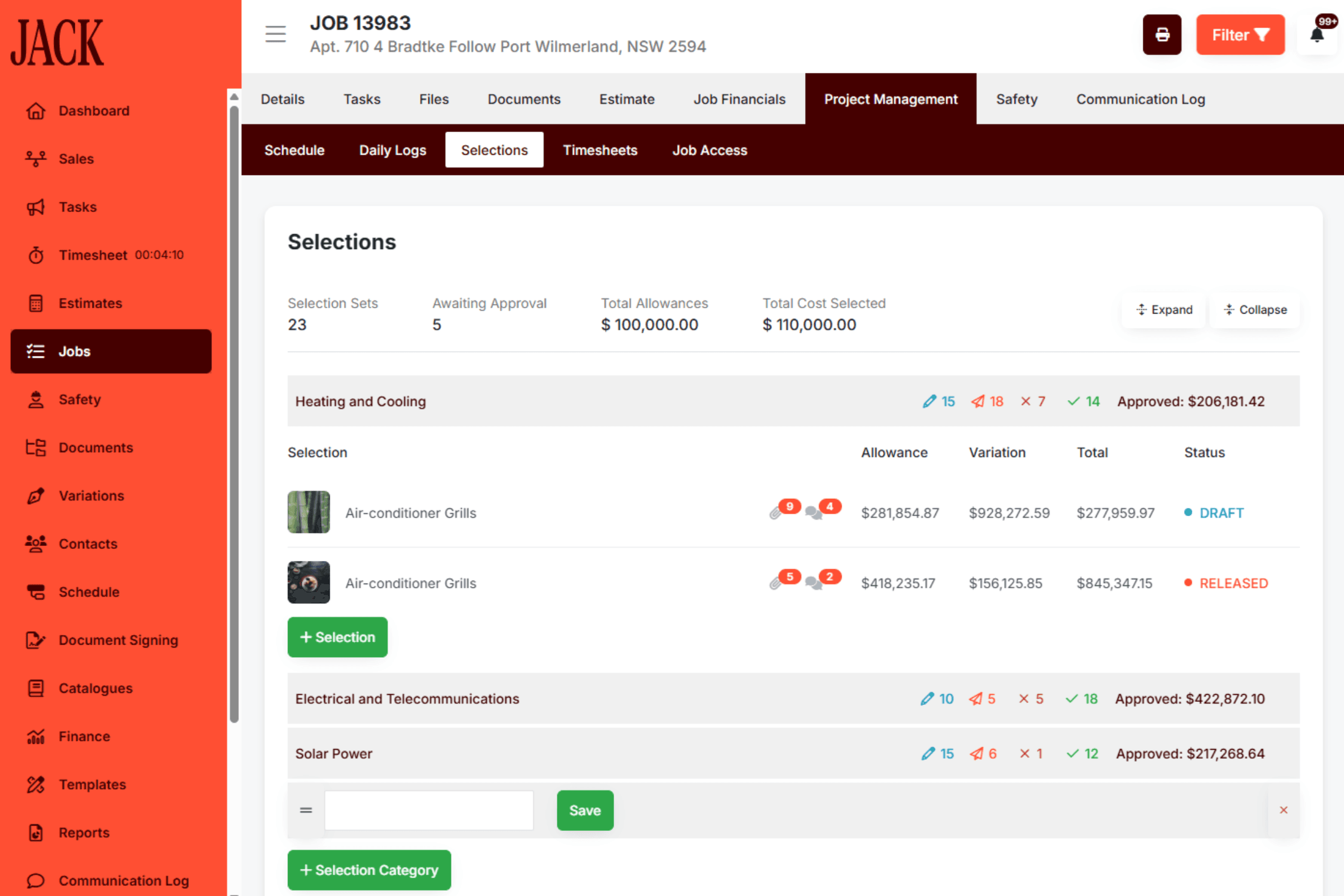Switch to the Job Financials tab
The image size is (1344, 896).
pyautogui.click(x=739, y=99)
